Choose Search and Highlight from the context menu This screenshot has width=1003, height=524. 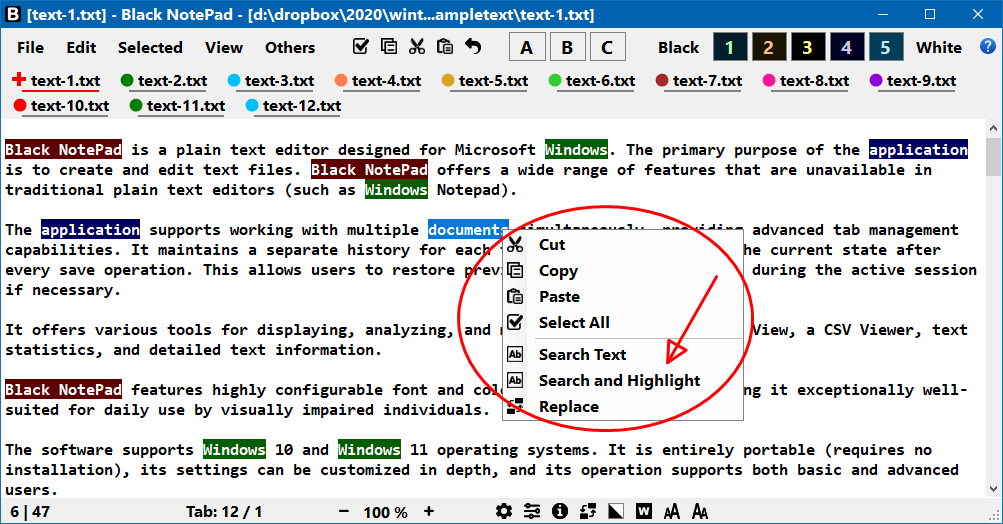point(623,381)
